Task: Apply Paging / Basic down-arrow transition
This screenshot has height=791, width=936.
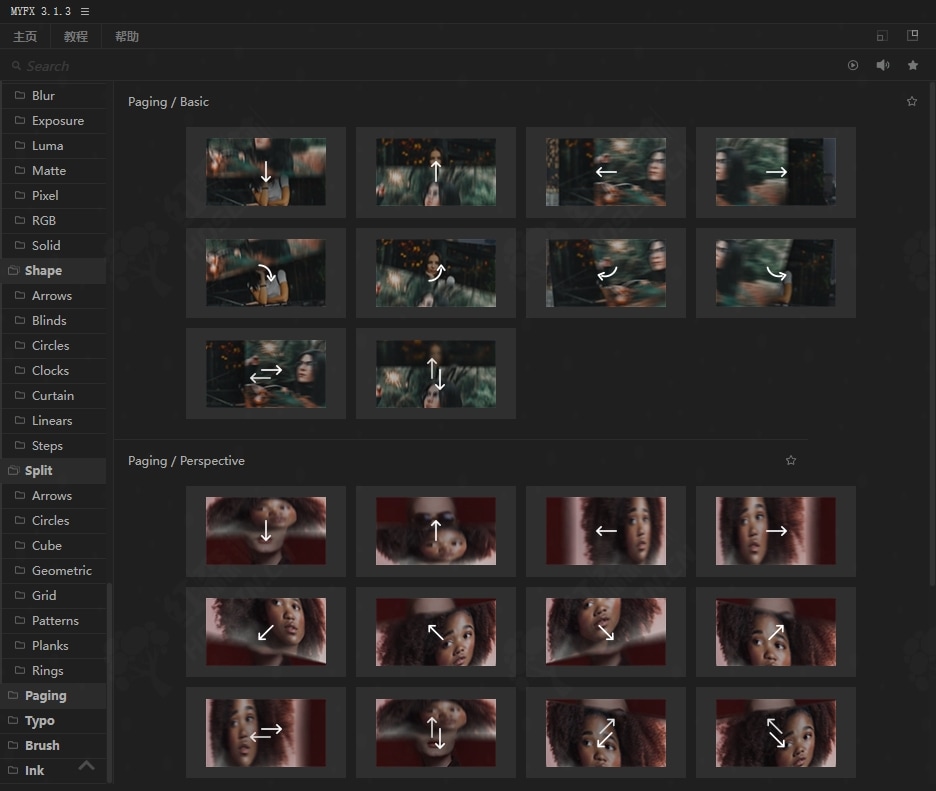Action: [266, 172]
